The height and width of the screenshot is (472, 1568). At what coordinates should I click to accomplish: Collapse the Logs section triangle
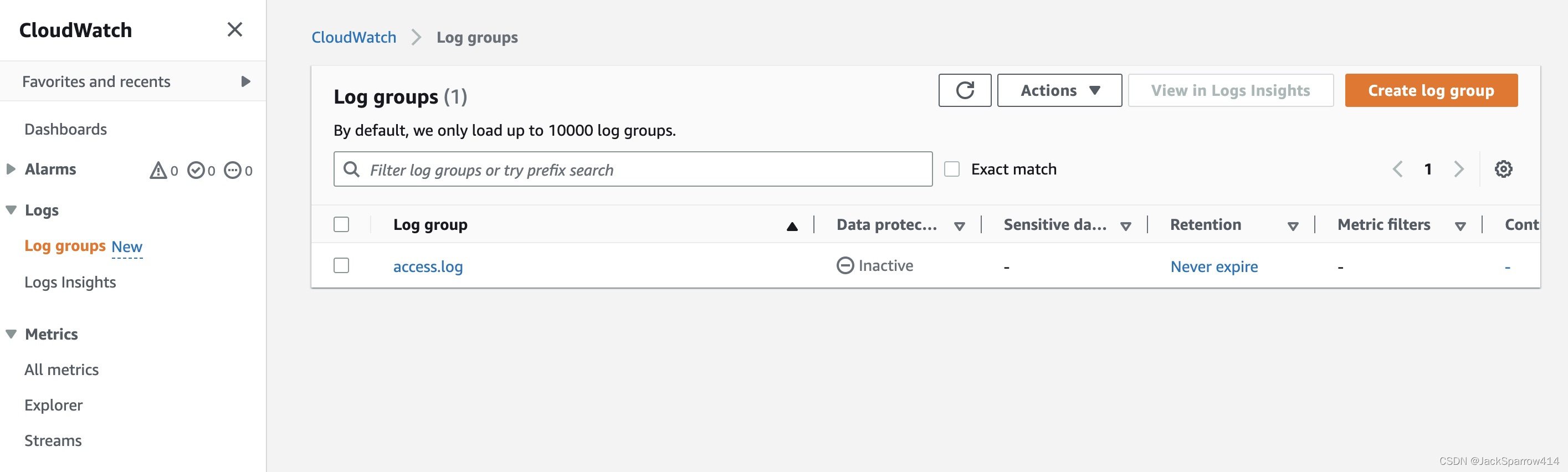(11, 210)
